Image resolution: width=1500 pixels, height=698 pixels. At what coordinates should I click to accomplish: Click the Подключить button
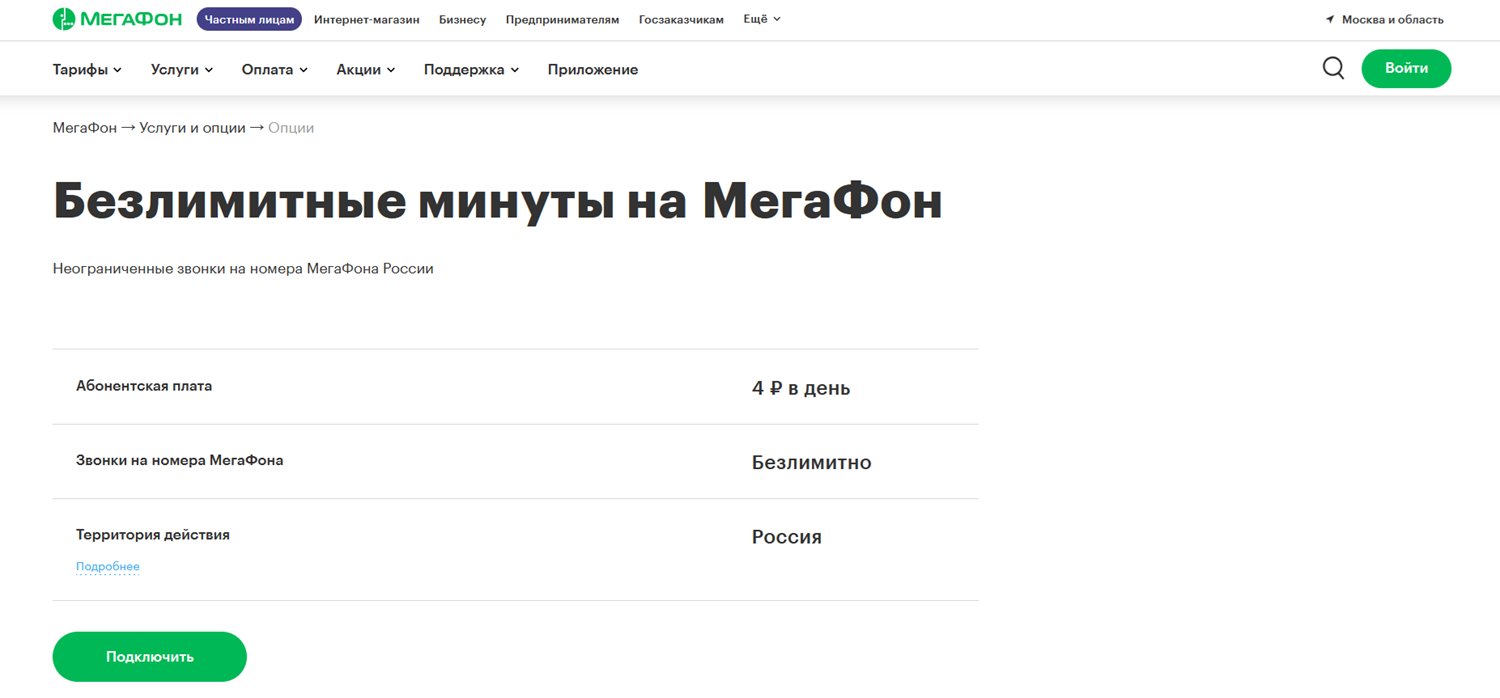[x=150, y=657]
